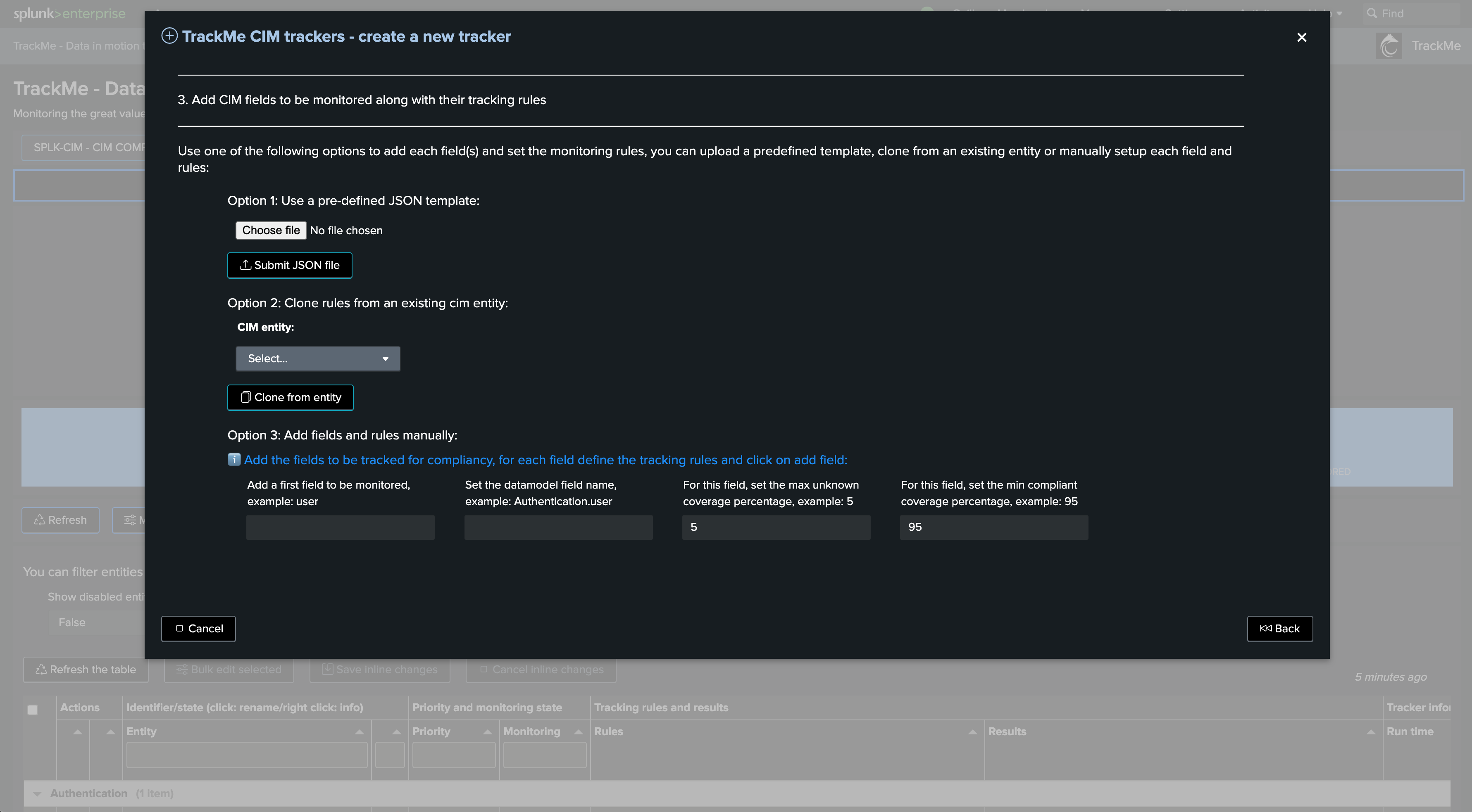Click the blue info icon under Option 3

(234, 460)
